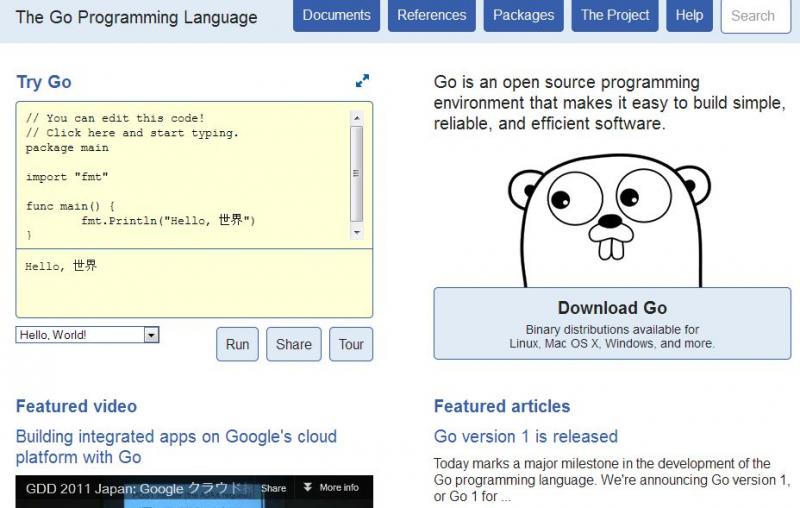800x508 pixels.
Task: Click the Hello output text in output pane
Action: 61,266
